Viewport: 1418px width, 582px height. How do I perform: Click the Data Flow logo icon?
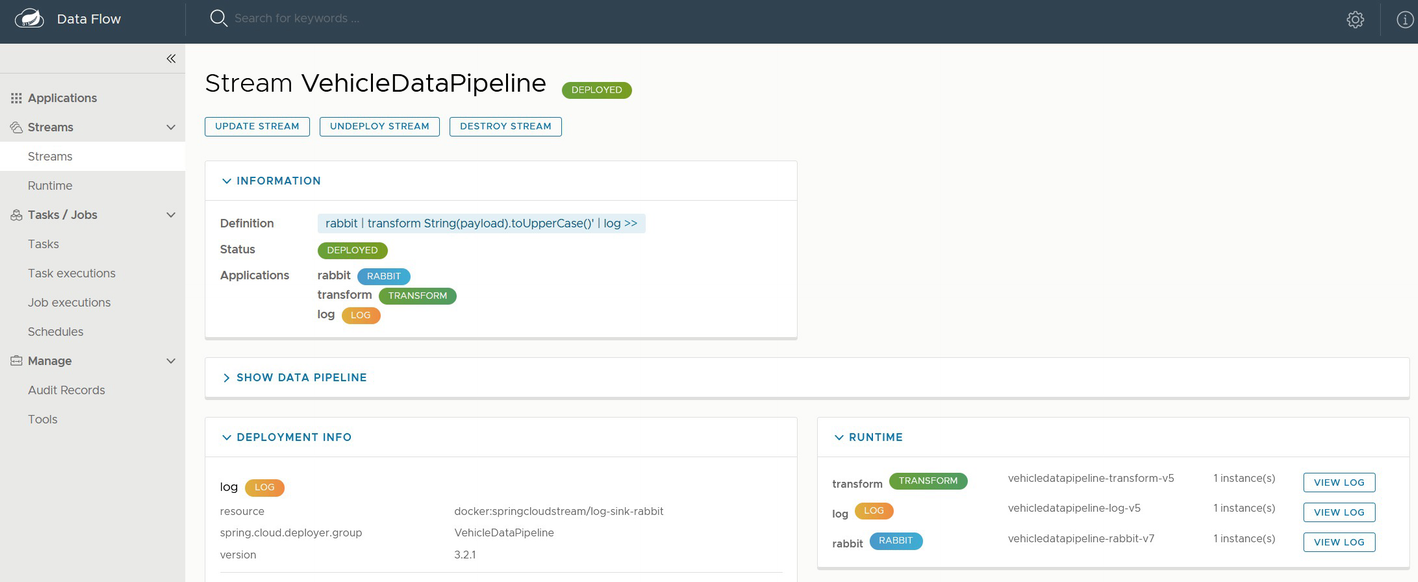(29, 19)
